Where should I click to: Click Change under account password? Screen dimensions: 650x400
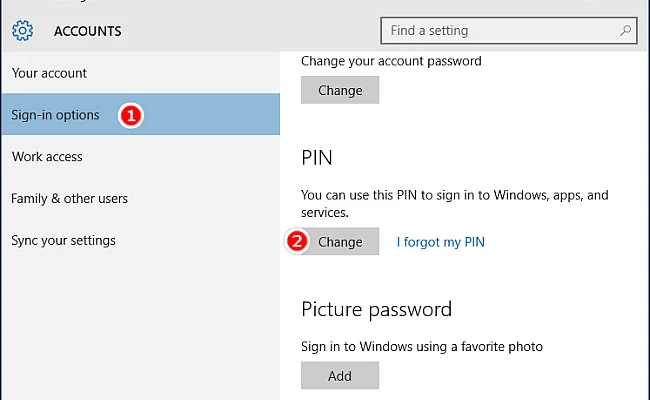pos(340,90)
